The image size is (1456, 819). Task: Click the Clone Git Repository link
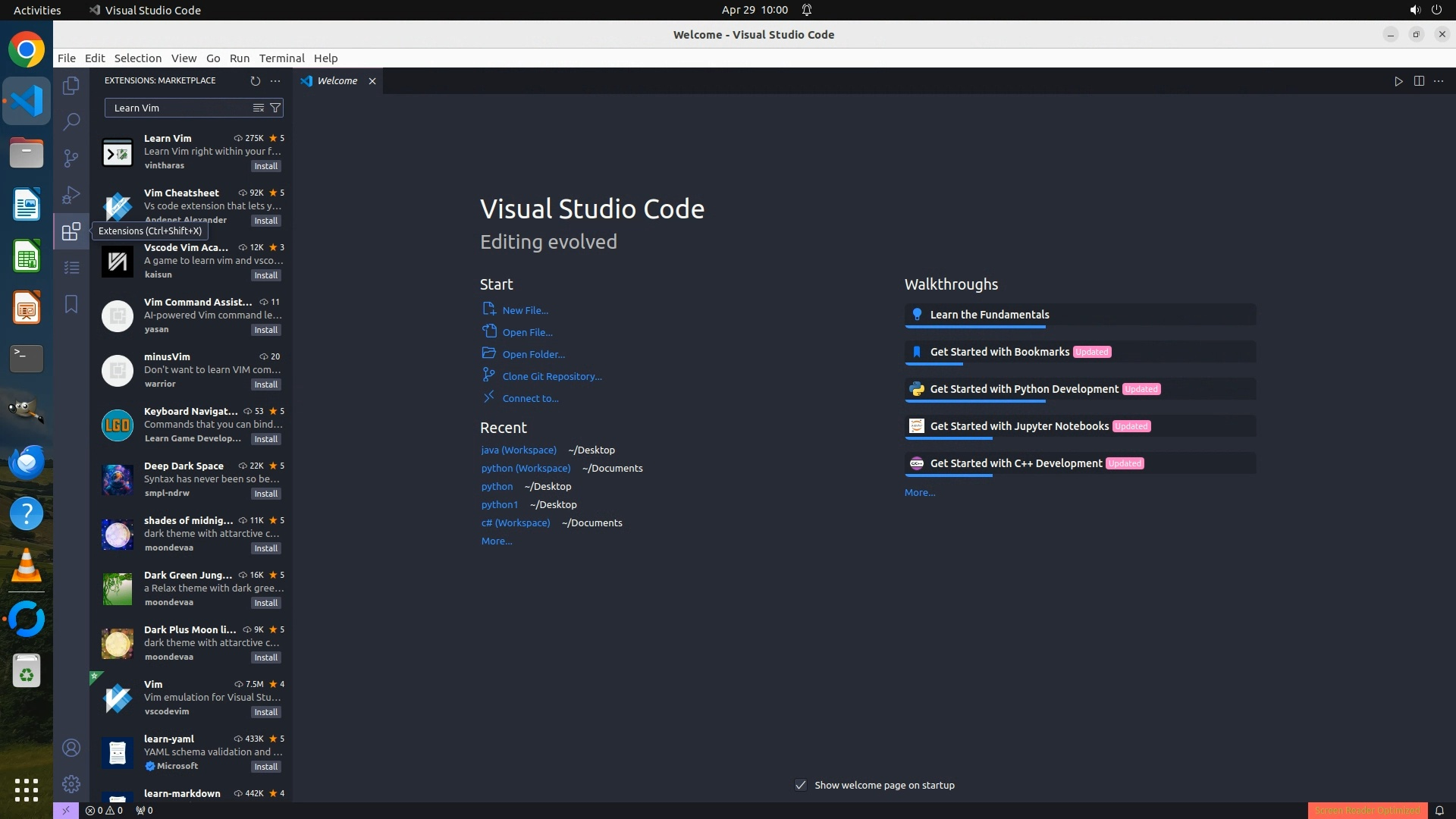click(x=551, y=376)
